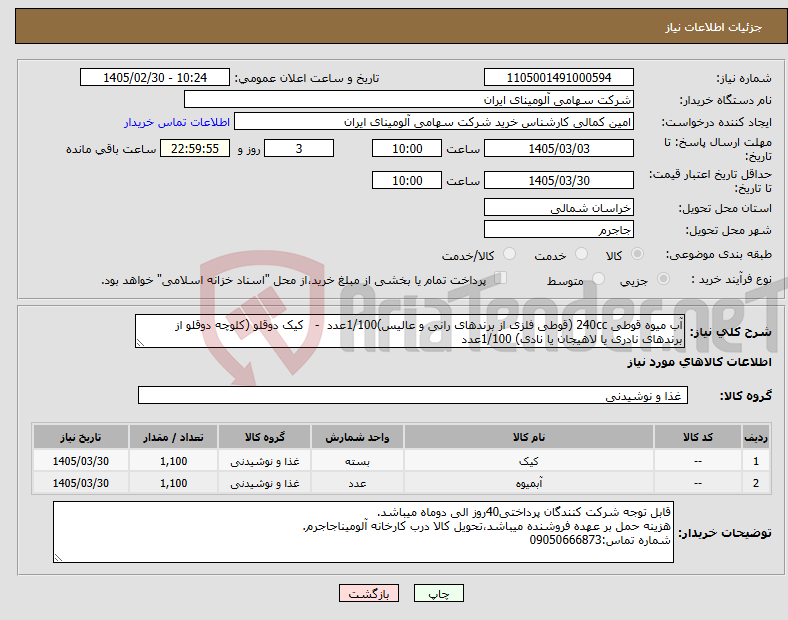Click date 1405/03/30 in the آبمیوه row

pyautogui.click(x=81, y=483)
